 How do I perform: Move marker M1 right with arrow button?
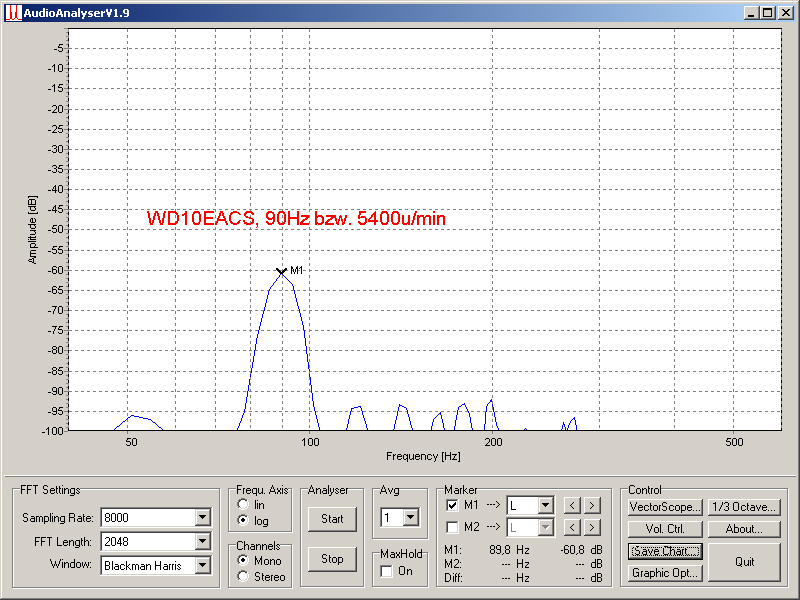(592, 506)
